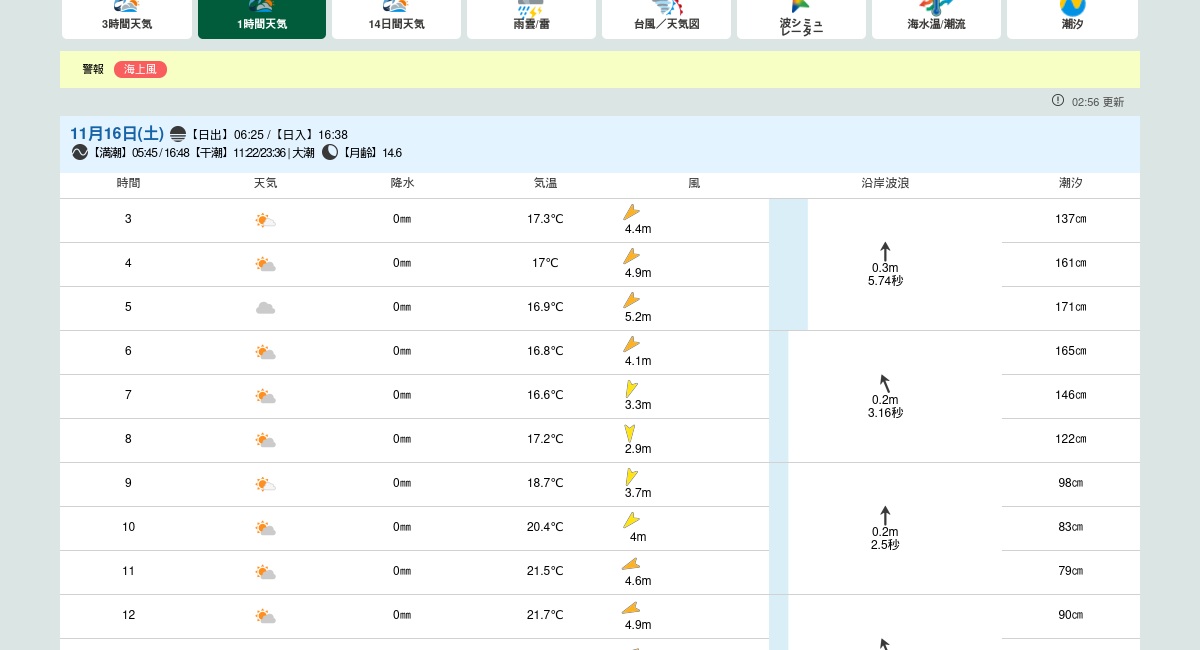The height and width of the screenshot is (650, 1200).
Task: Click the cloudy weather icon at hour 5
Action: 265,308
